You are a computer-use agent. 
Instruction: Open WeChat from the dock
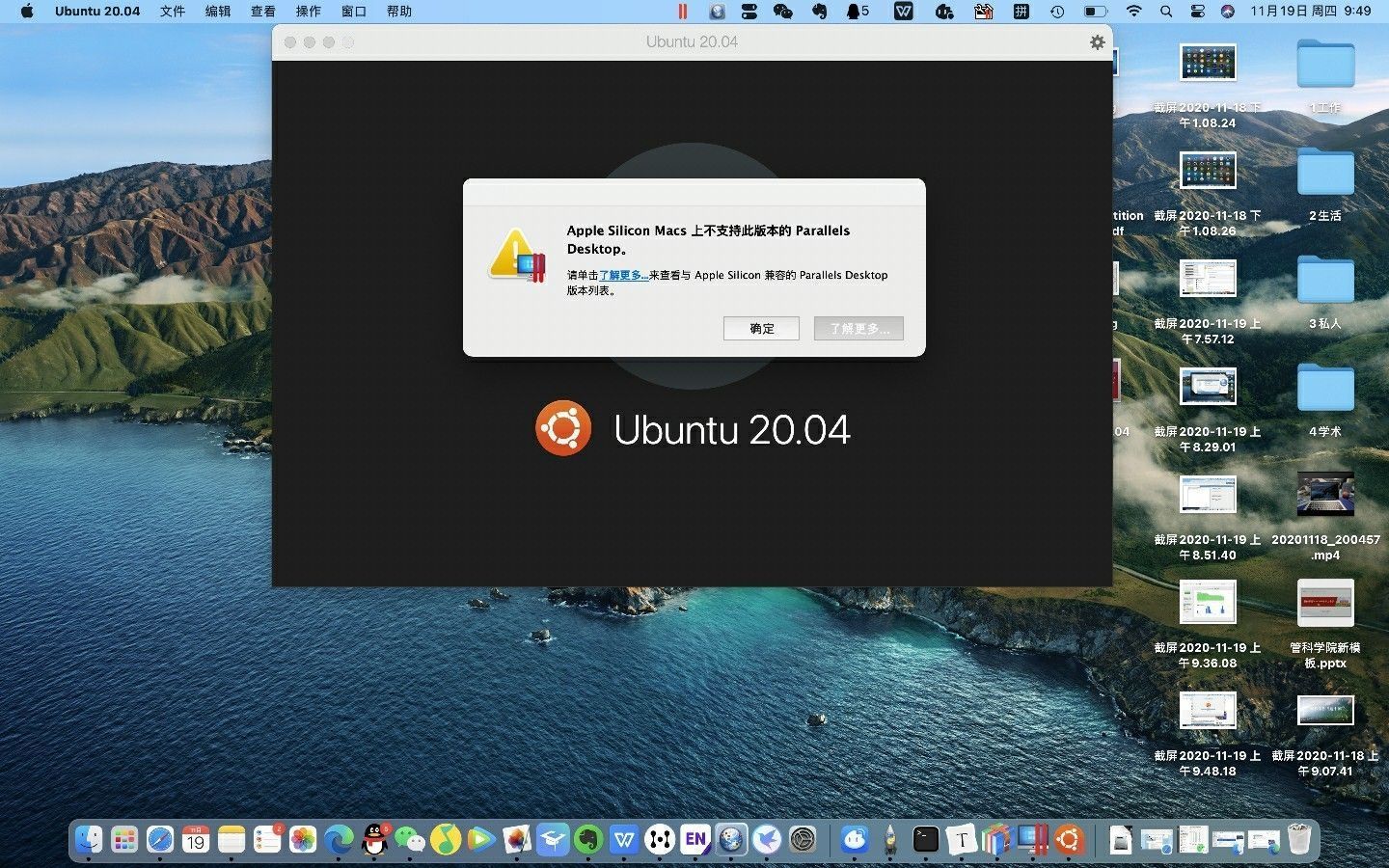(x=410, y=840)
